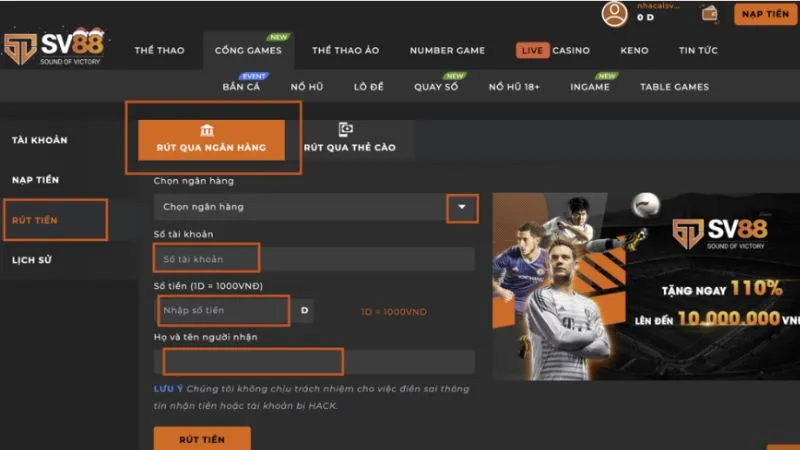
Task: Focus the Số tài khoản input field
Action: [300, 259]
